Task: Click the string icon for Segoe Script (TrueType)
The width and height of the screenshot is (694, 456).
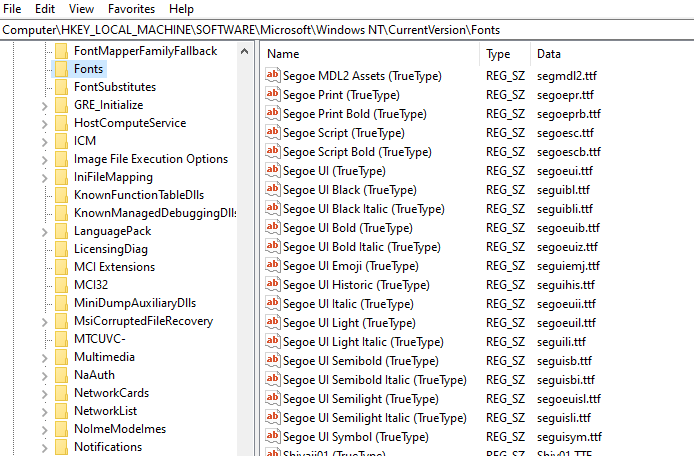Action: [x=273, y=132]
